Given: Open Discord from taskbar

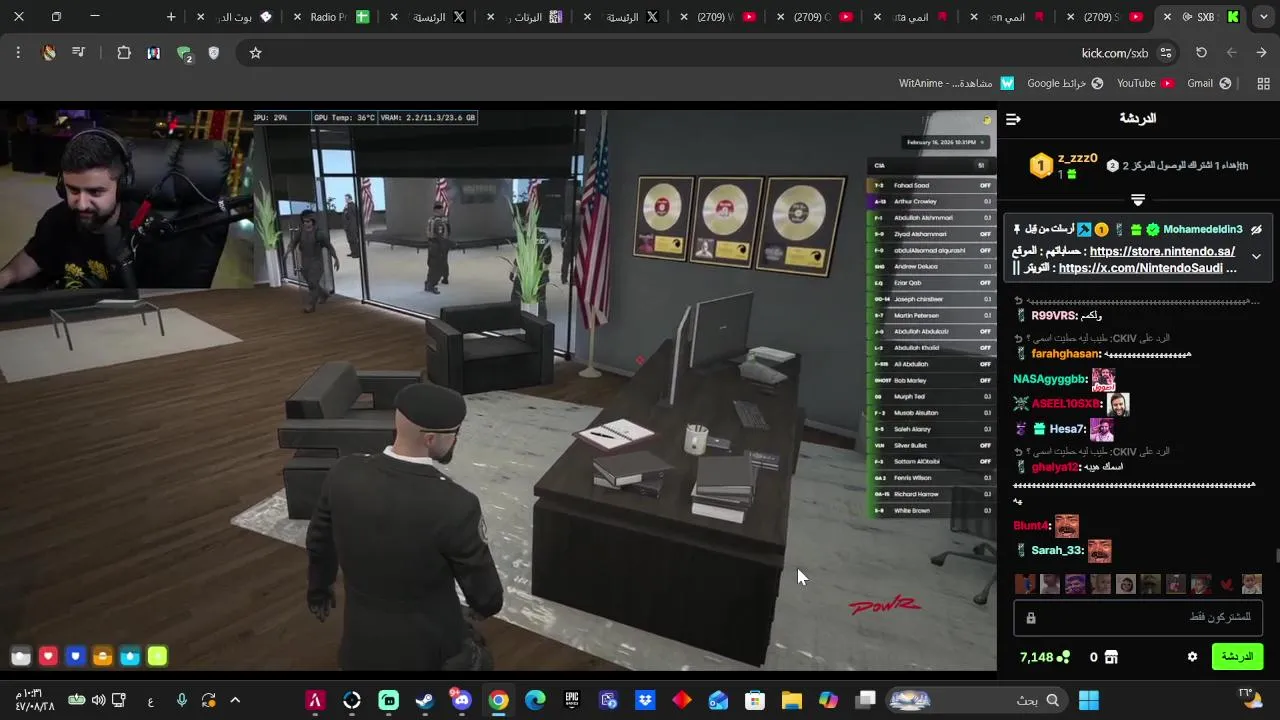Looking at the screenshot, I should point(462,700).
